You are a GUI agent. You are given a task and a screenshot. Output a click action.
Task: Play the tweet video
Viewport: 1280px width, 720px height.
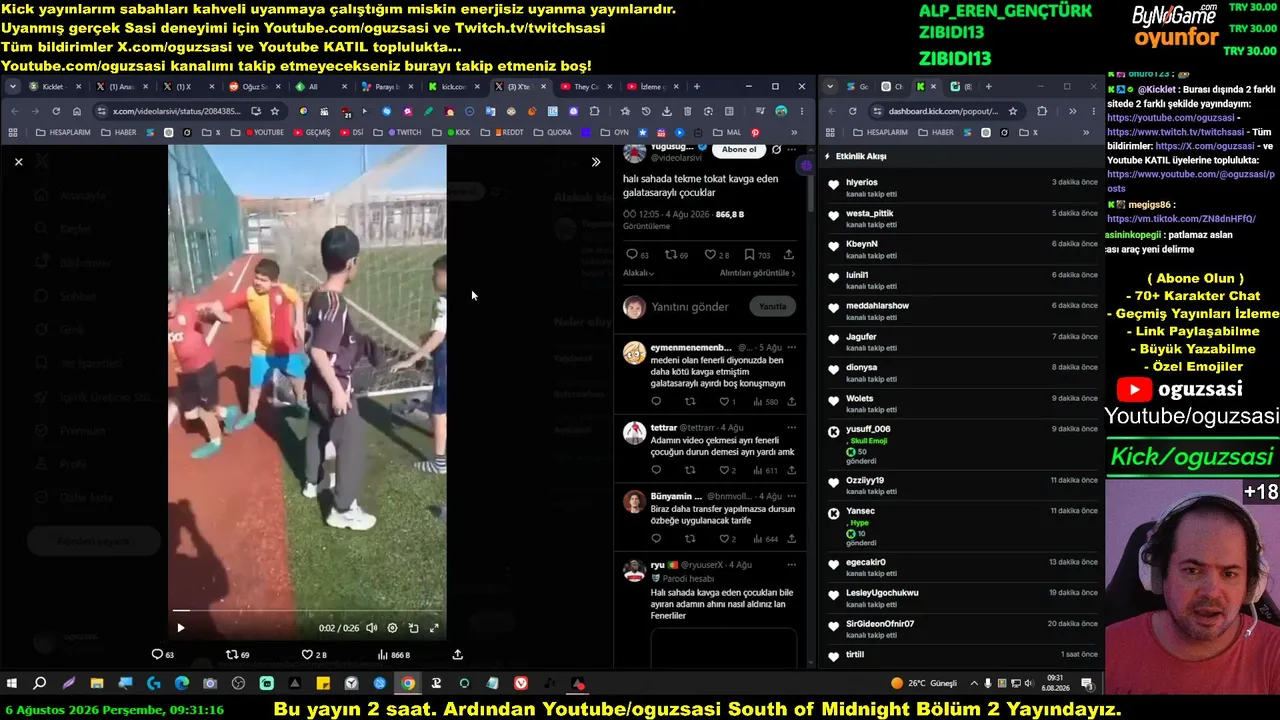tap(181, 628)
